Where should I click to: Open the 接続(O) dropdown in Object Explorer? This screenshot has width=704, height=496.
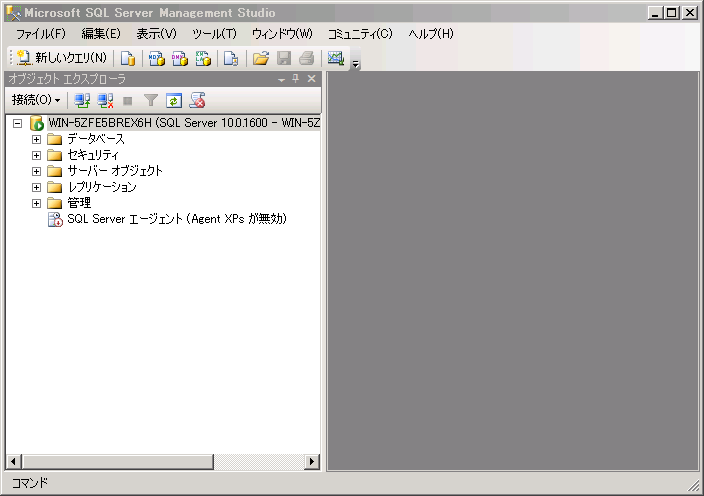coord(36,100)
